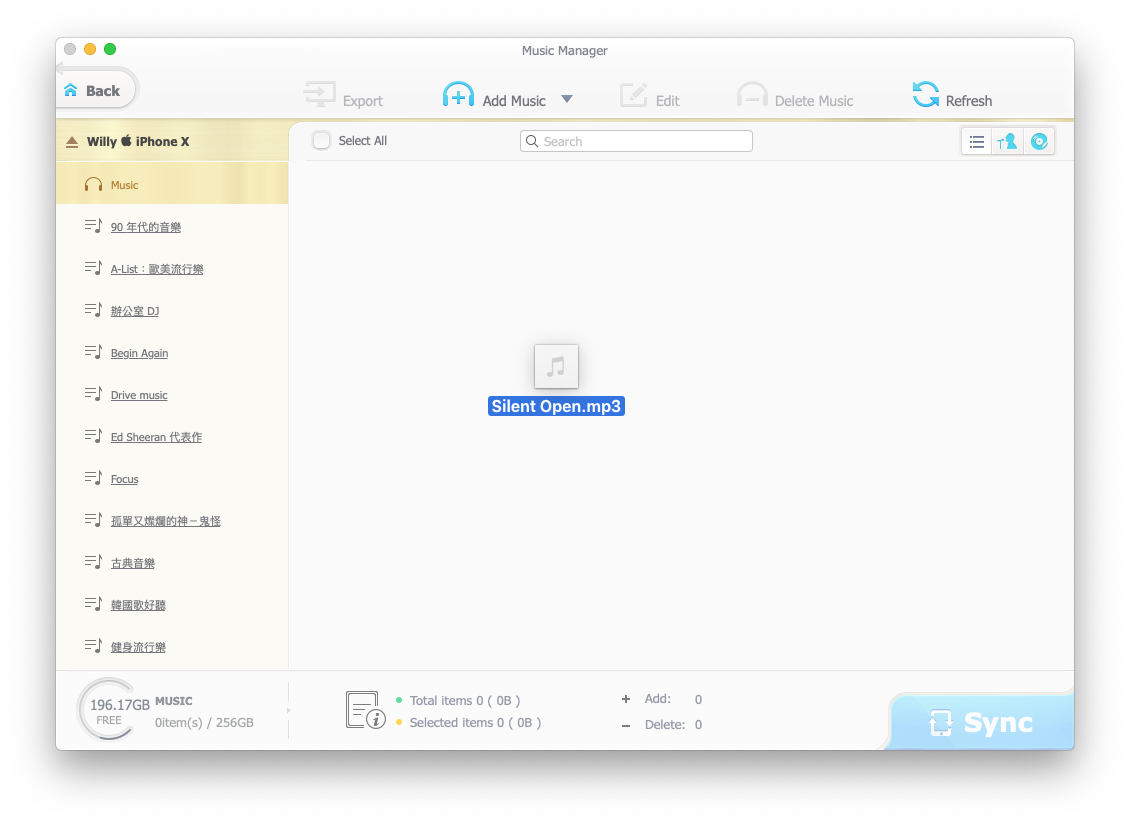This screenshot has width=1130, height=824.
Task: Click playlist icon beside 辦公室 DJ
Action: 93,309
